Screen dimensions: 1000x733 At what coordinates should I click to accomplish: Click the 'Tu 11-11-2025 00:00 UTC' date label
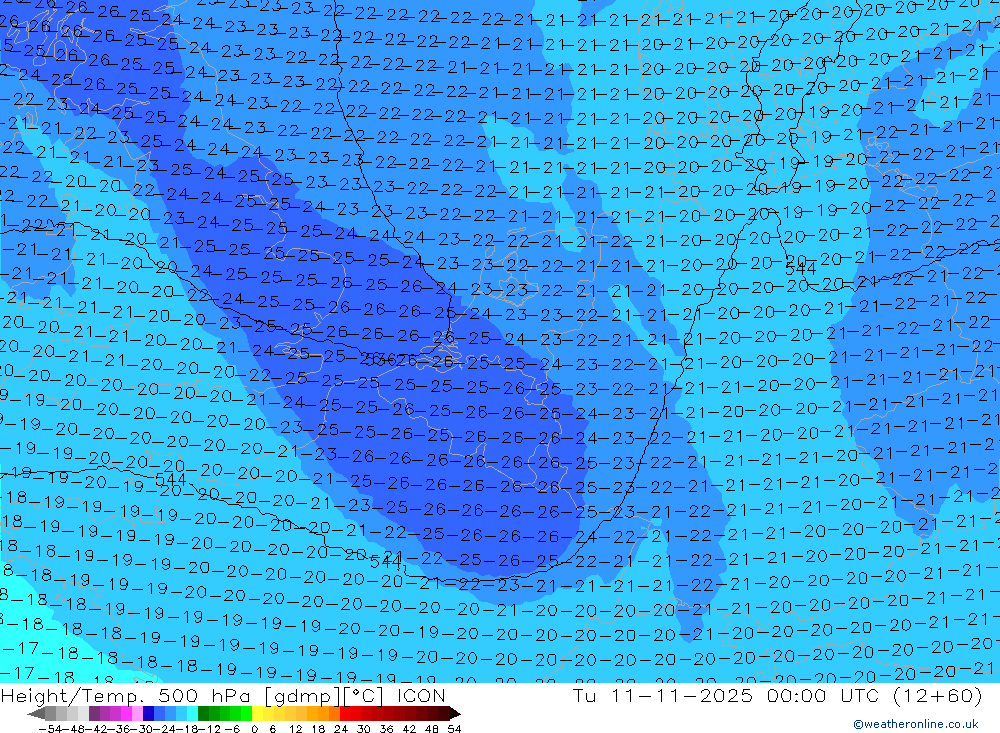[726, 695]
